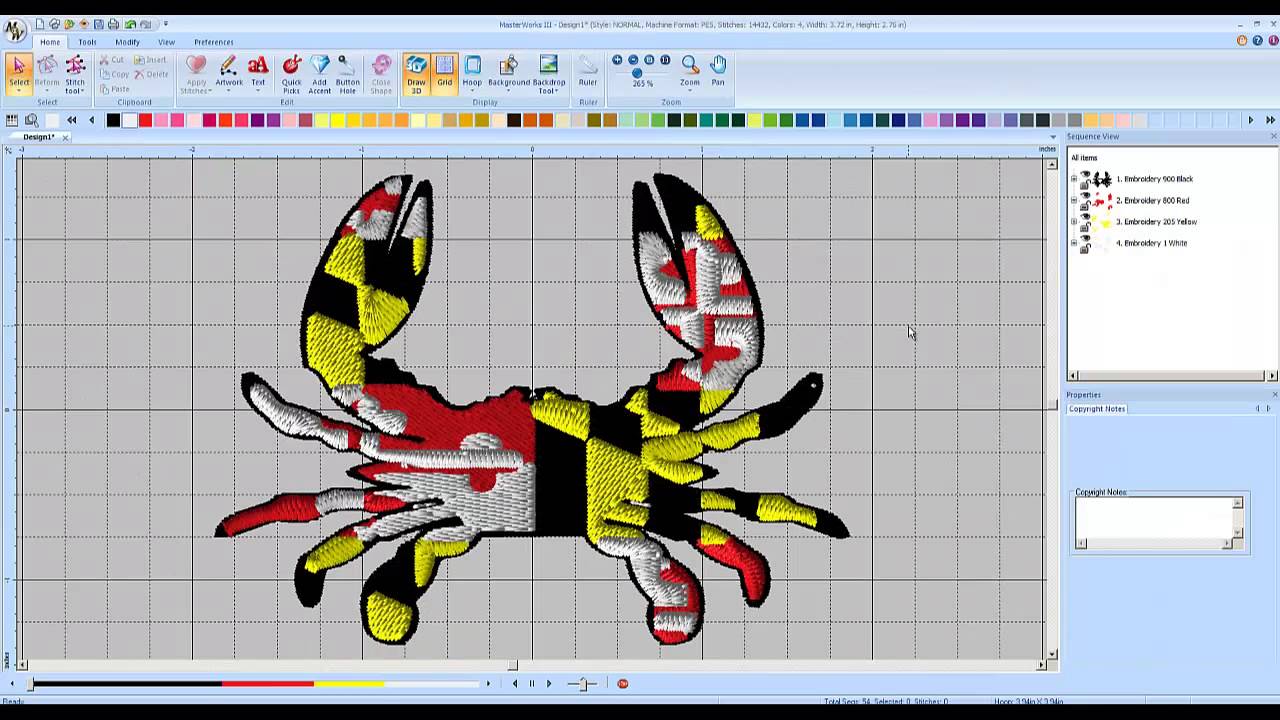This screenshot has width=1280, height=720.
Task: Switch to the Home ribbon tab
Action: (50, 42)
